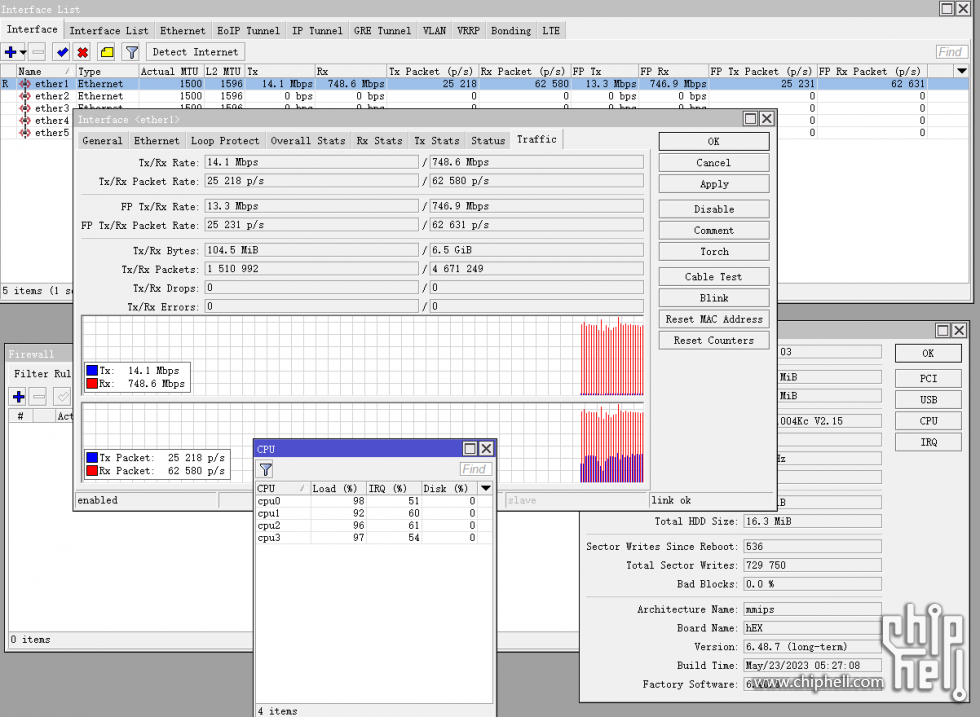Click the blue plus add interface icon
The width and height of the screenshot is (980, 717).
point(10,52)
